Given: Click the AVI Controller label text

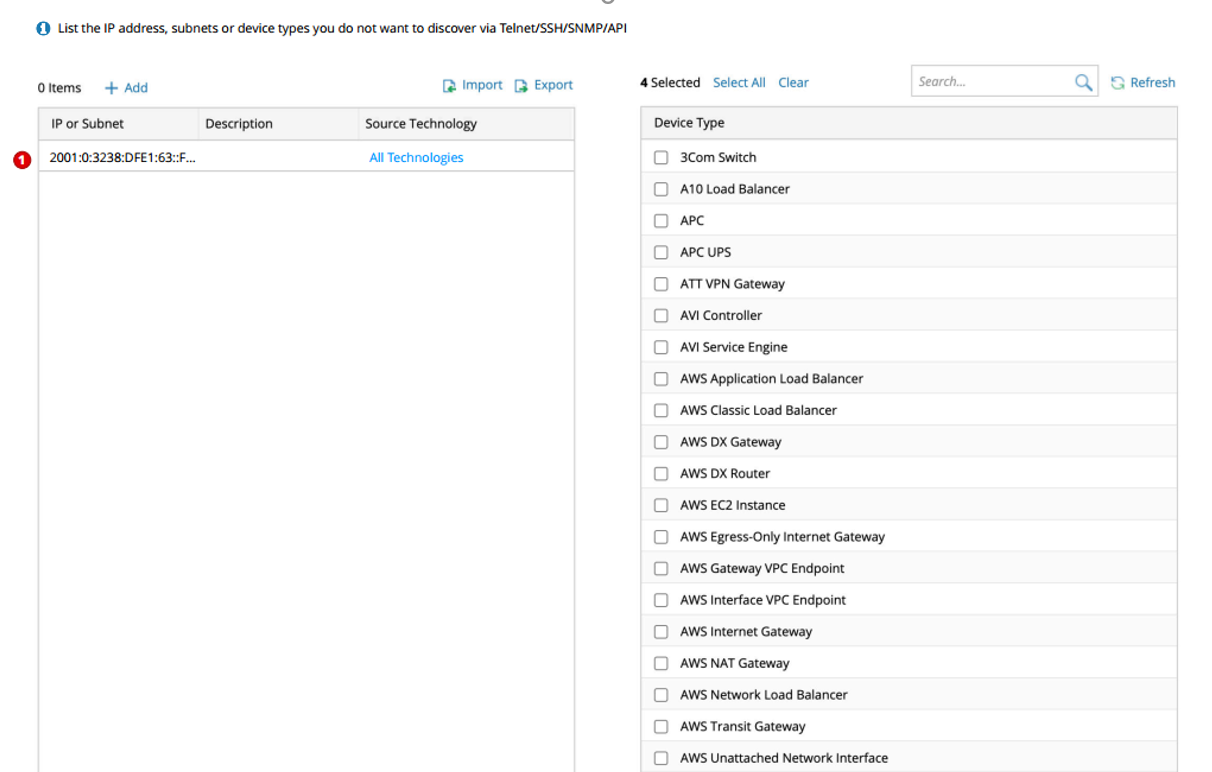Looking at the screenshot, I should (721, 315).
